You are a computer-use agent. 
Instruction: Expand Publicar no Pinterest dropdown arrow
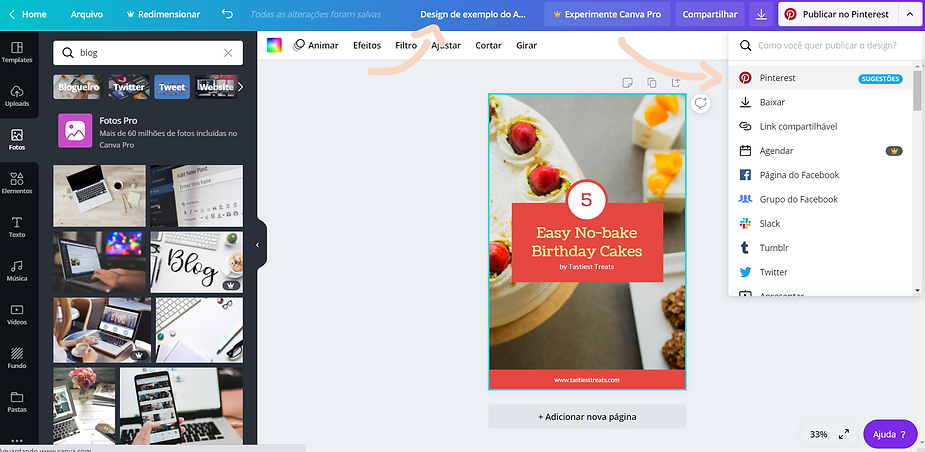coord(908,14)
